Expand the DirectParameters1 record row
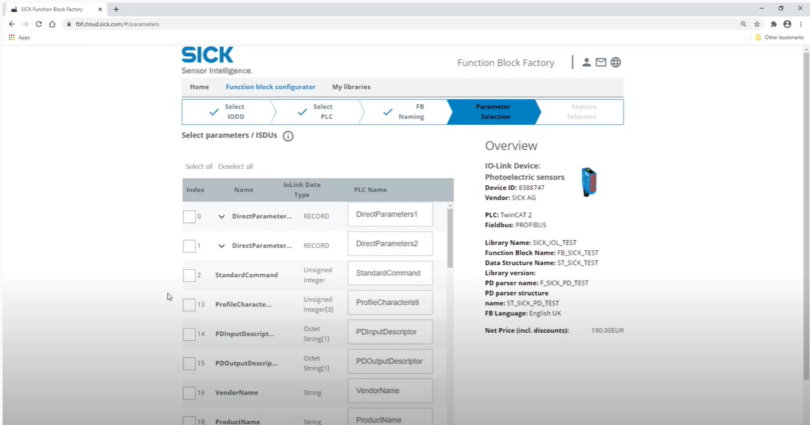The width and height of the screenshot is (810, 425). 222,217
